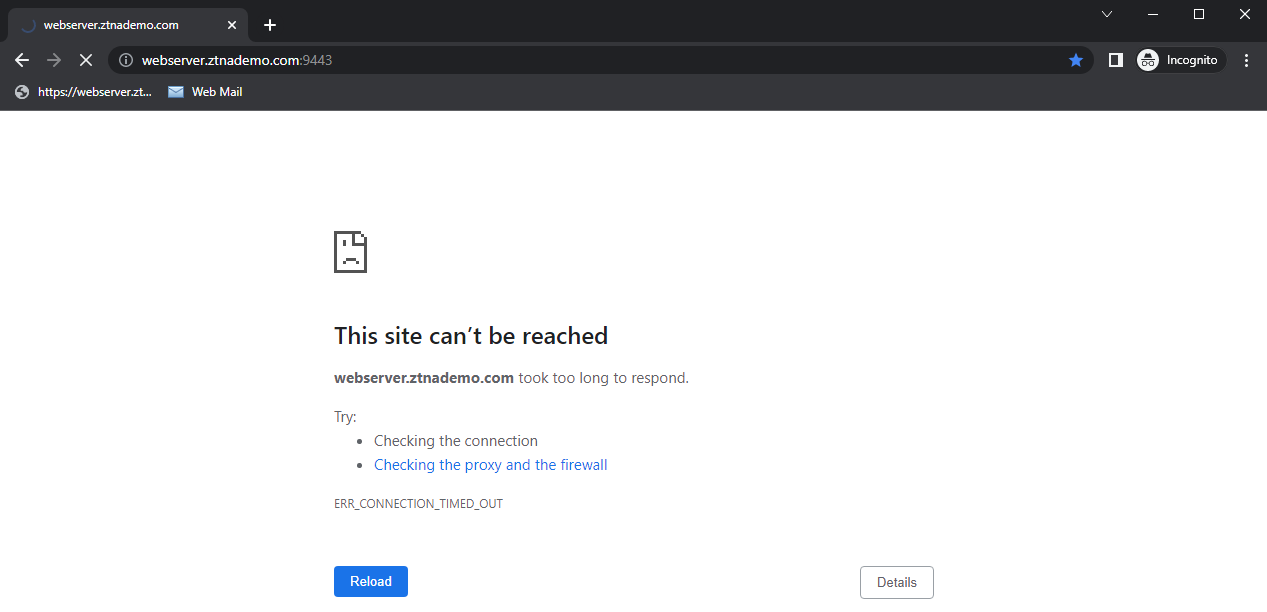The height and width of the screenshot is (612, 1267).
Task: Open the Incognito profile indicator
Action: [x=1181, y=60]
